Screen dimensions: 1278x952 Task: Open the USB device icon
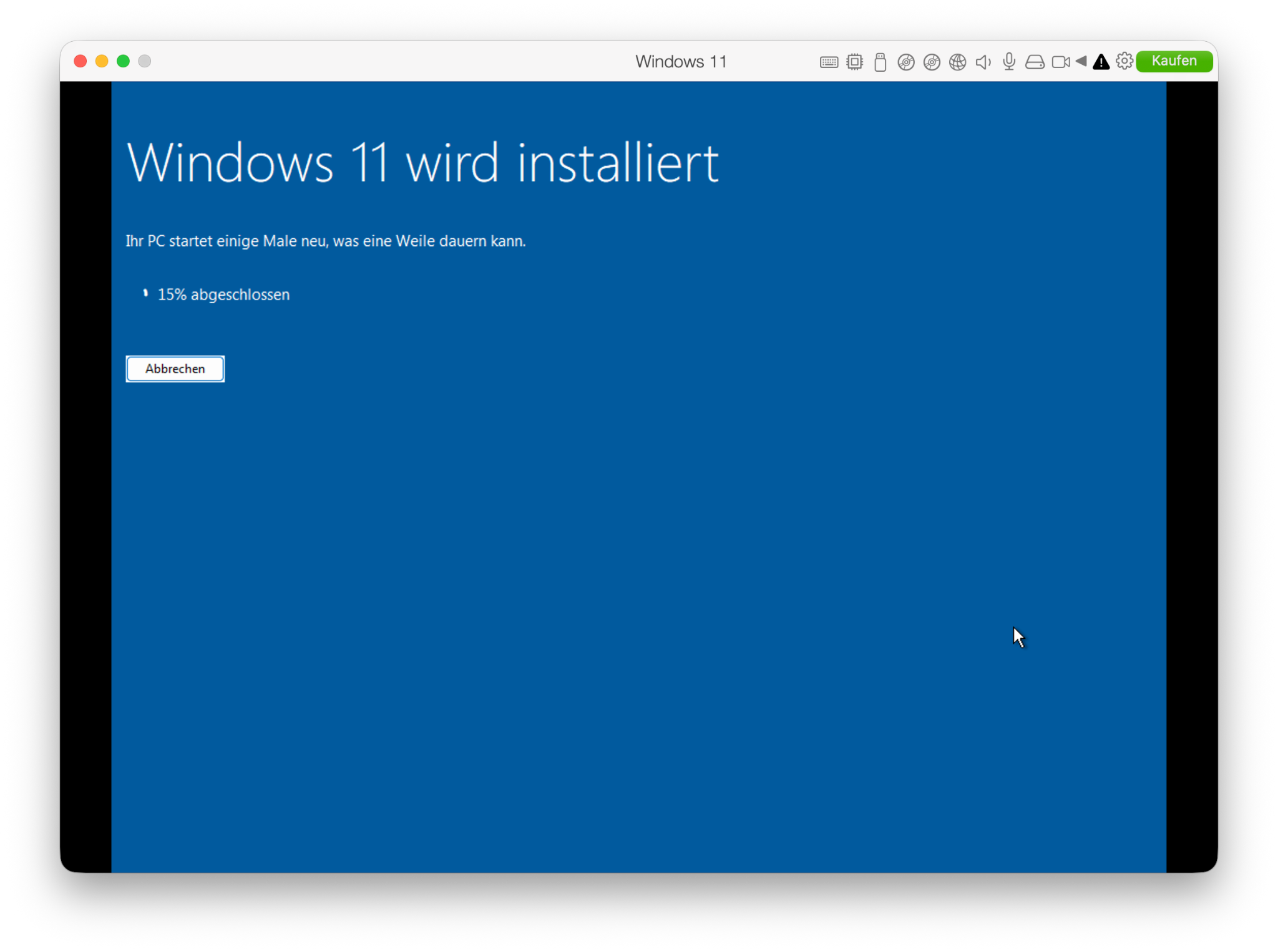[x=880, y=62]
